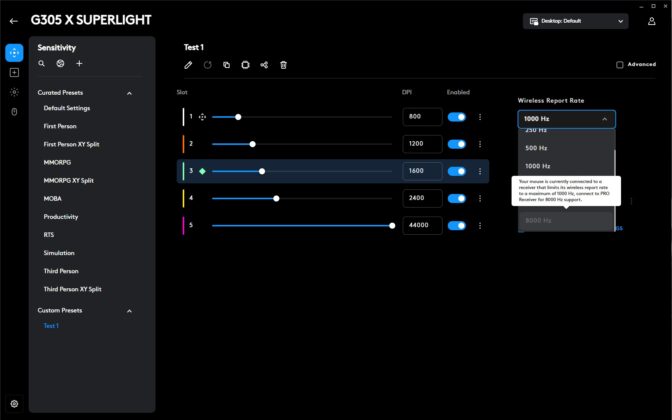This screenshot has height=420, width=672.
Task: Select the RTS preset
Action: [49, 234]
